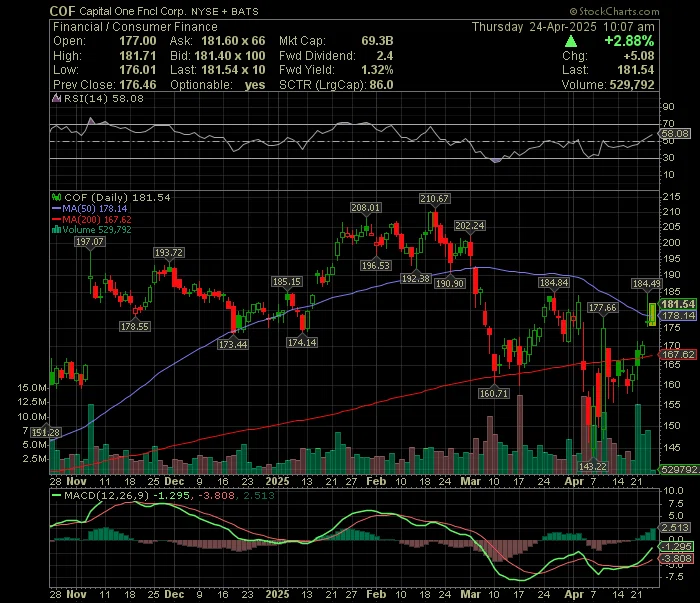Click the COF ticker symbol in the title

[x=62, y=11]
